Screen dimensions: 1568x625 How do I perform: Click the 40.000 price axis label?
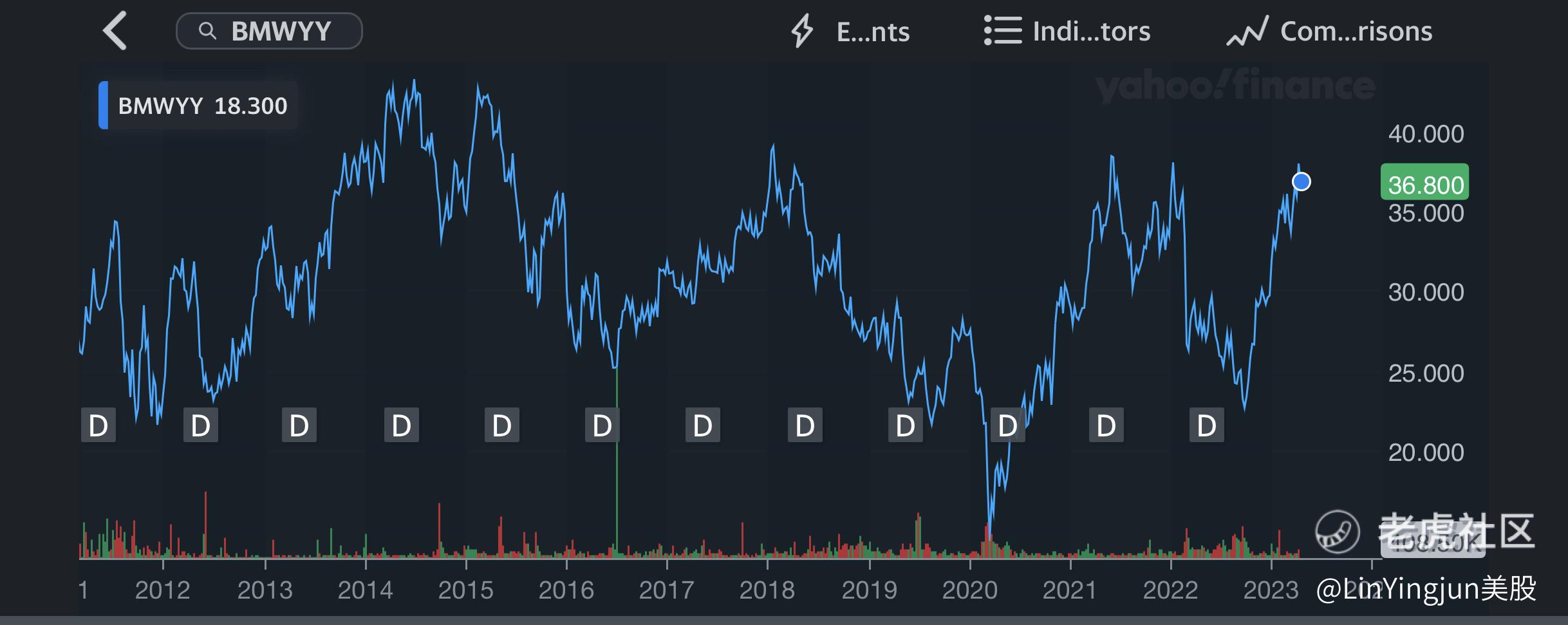[x=1426, y=134]
